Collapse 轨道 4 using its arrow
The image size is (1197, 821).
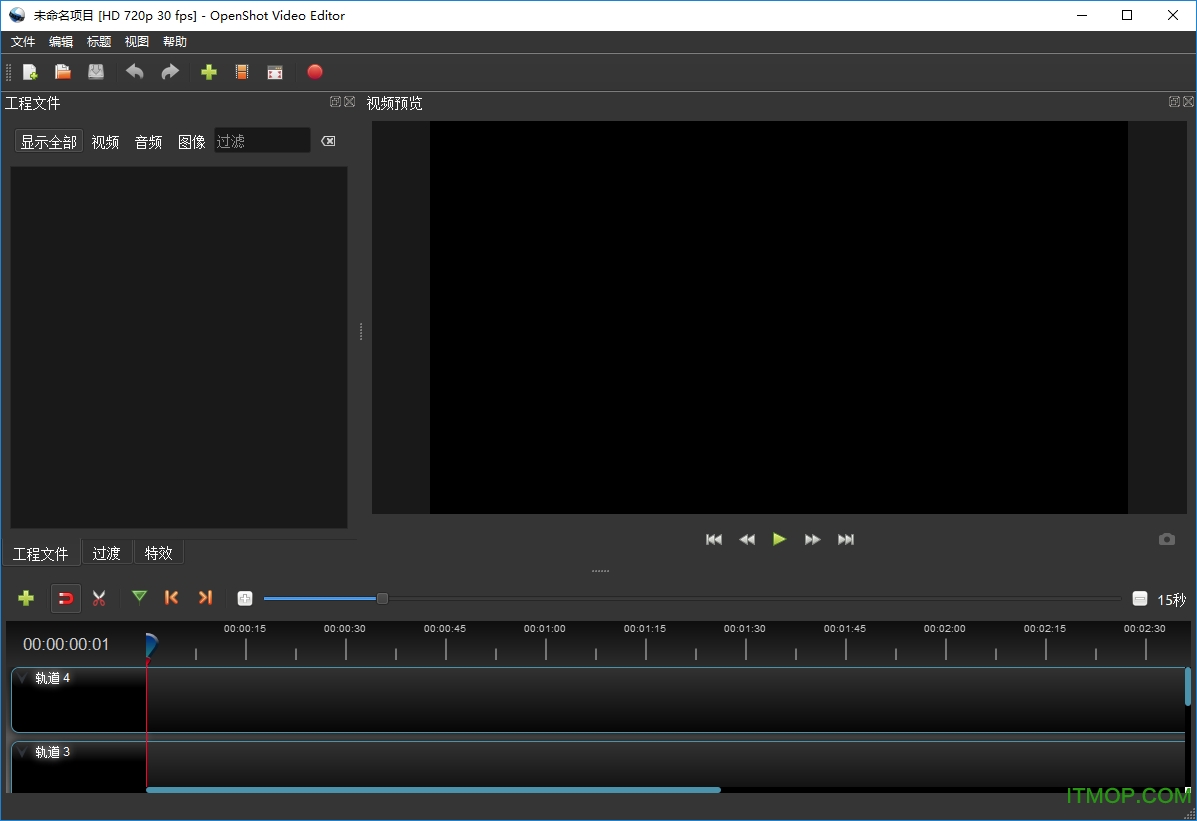pyautogui.click(x=23, y=678)
